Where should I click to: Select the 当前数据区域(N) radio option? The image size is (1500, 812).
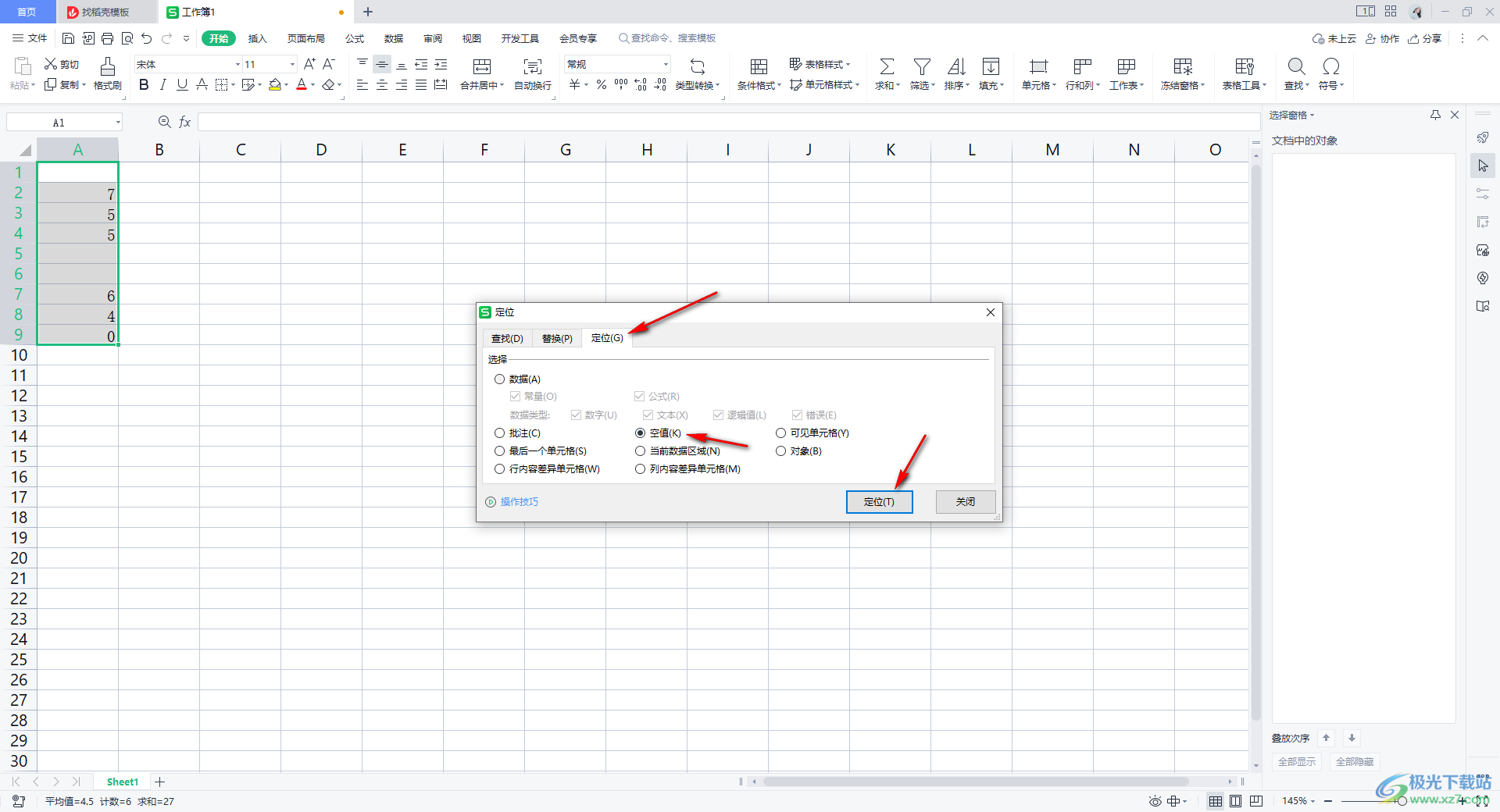pos(641,451)
